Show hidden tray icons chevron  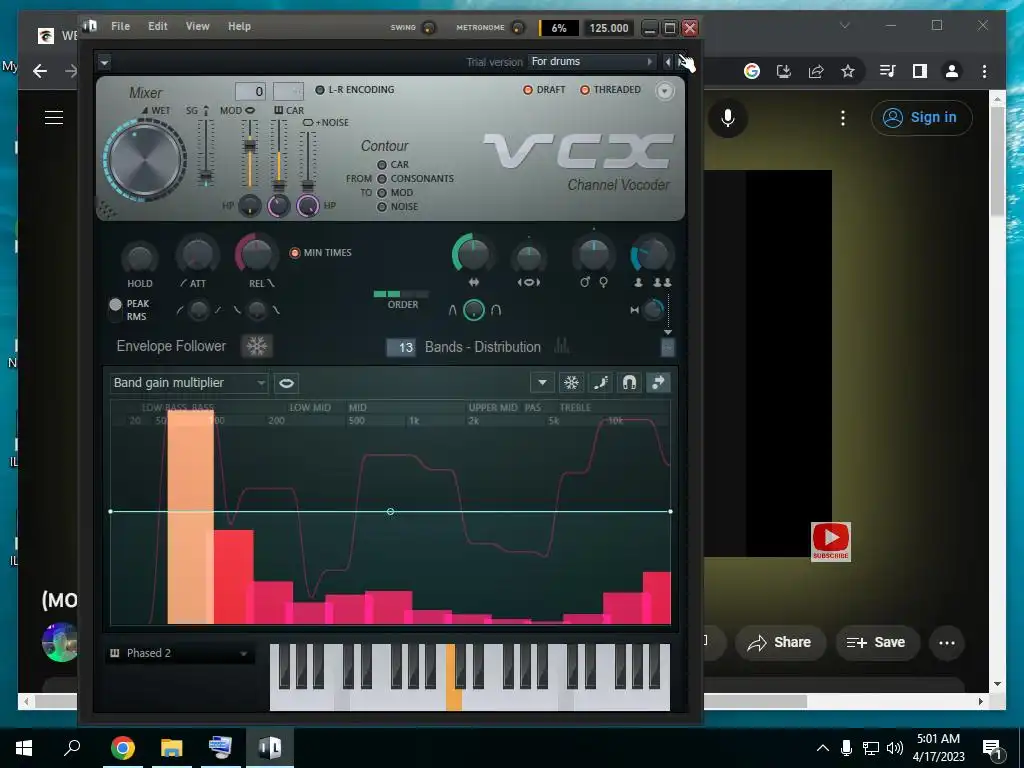(x=823, y=748)
